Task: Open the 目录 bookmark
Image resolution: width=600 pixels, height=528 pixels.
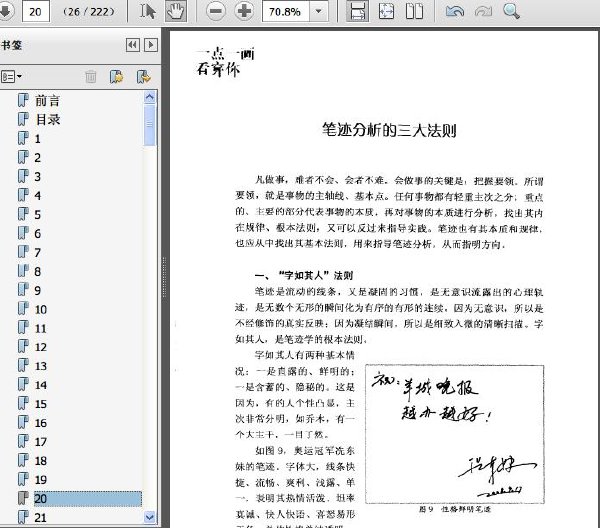Action: tap(47, 119)
